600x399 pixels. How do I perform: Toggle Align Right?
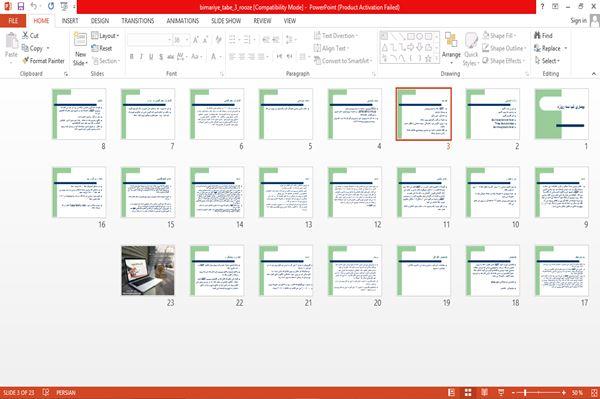tap(251, 57)
